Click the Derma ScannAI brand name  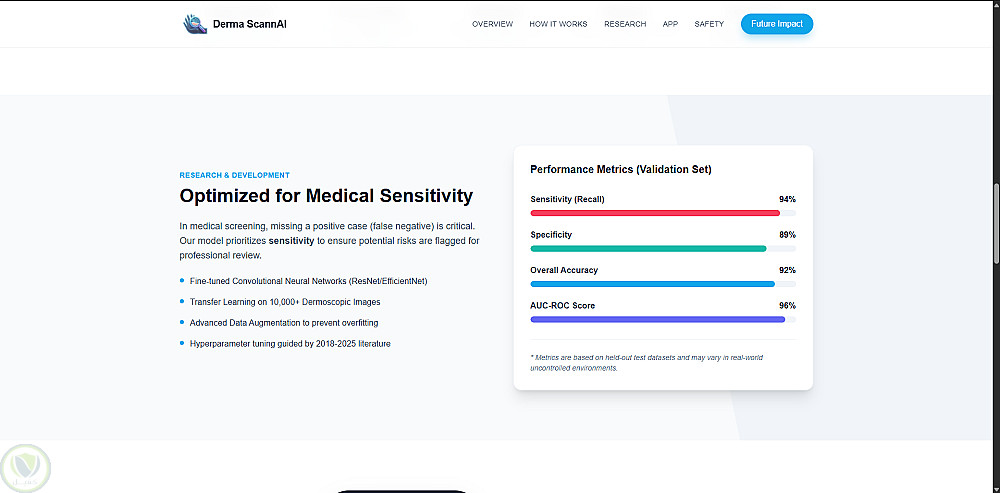coord(250,24)
